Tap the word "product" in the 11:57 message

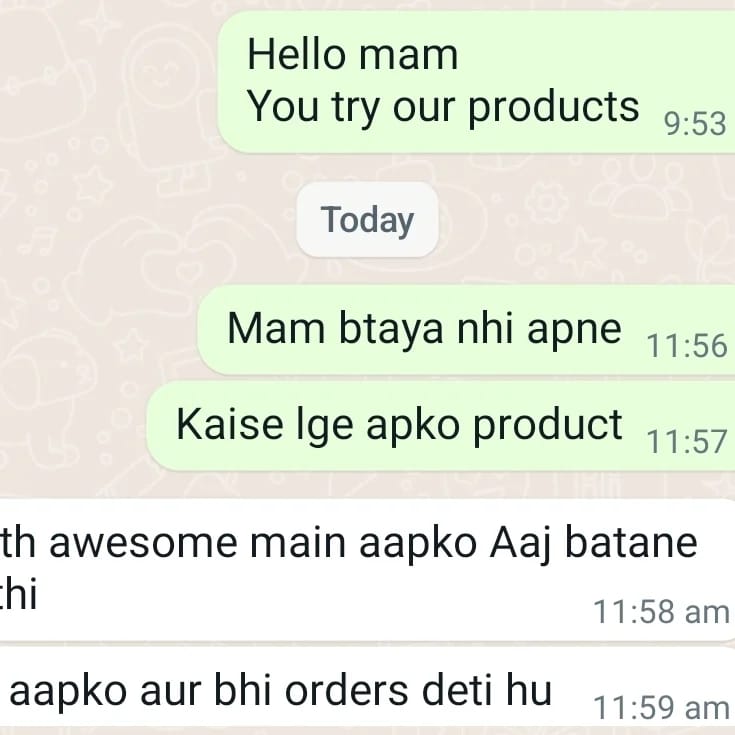pyautogui.click(x=548, y=426)
